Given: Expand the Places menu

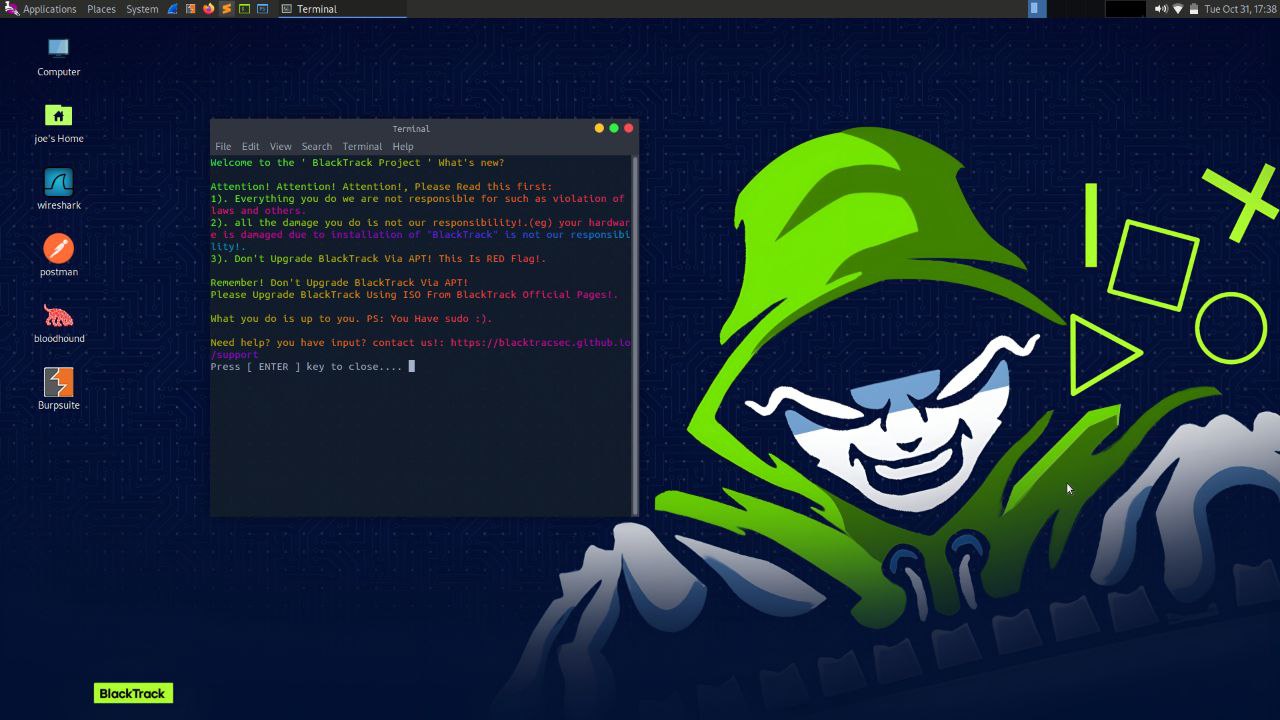Looking at the screenshot, I should tap(101, 9).
